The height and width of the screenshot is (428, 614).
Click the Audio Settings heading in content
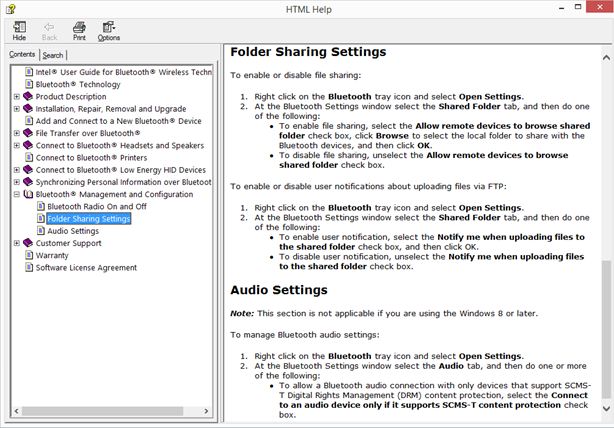point(279,290)
